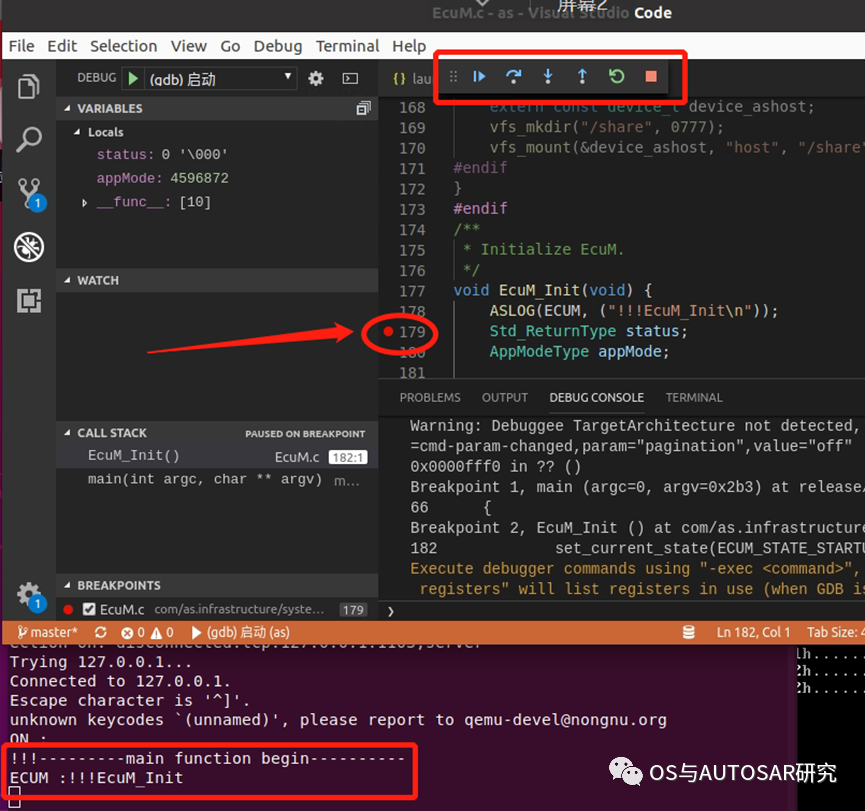Viewport: 865px width, 811px height.
Task: Step Over in the debug toolbar
Action: [x=514, y=76]
